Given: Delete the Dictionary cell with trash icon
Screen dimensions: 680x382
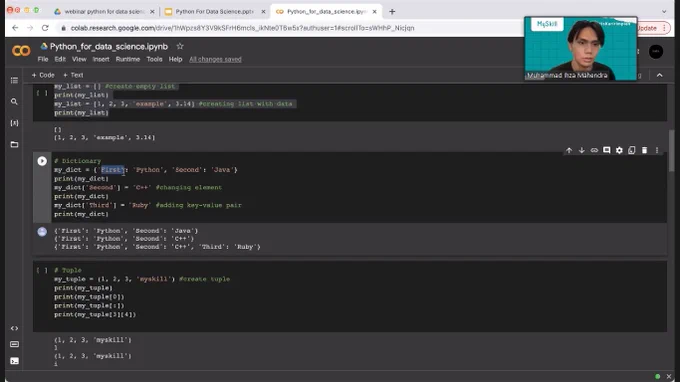Looking at the screenshot, I should coord(644,150).
